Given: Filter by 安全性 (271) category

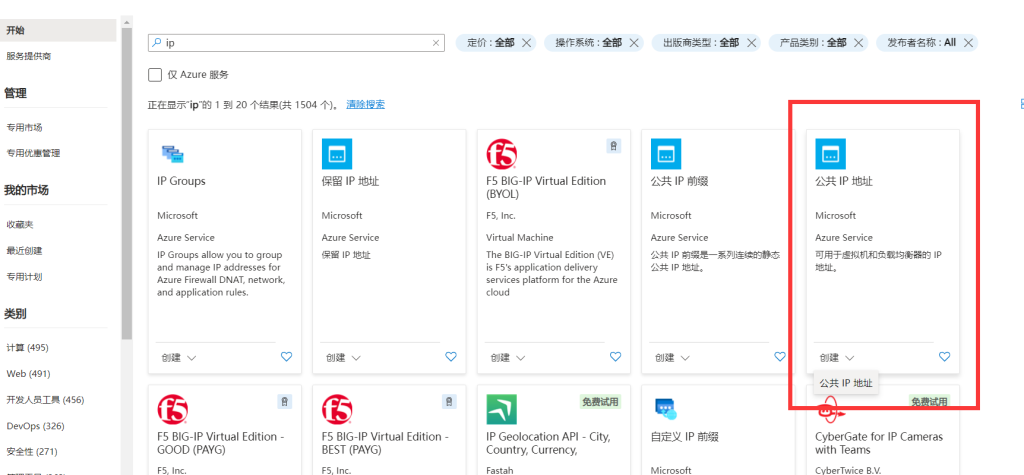Looking at the screenshot, I should pos(32,451).
